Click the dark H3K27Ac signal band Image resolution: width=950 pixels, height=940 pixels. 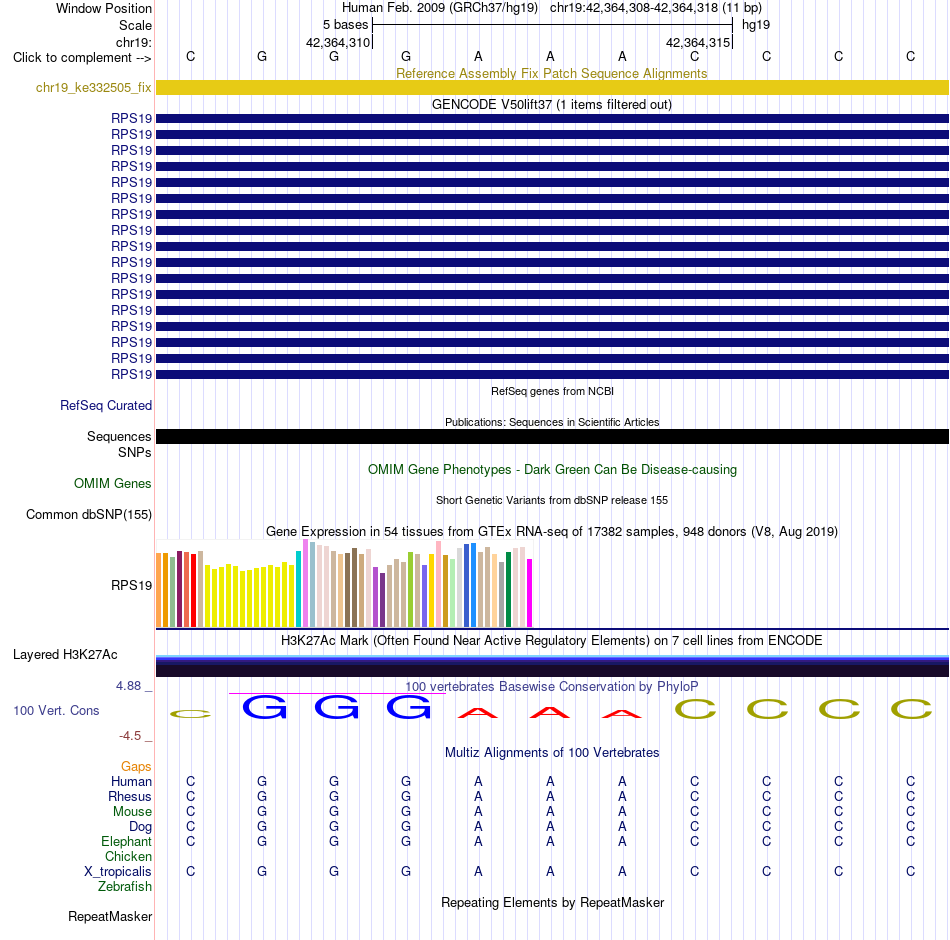click(x=552, y=666)
